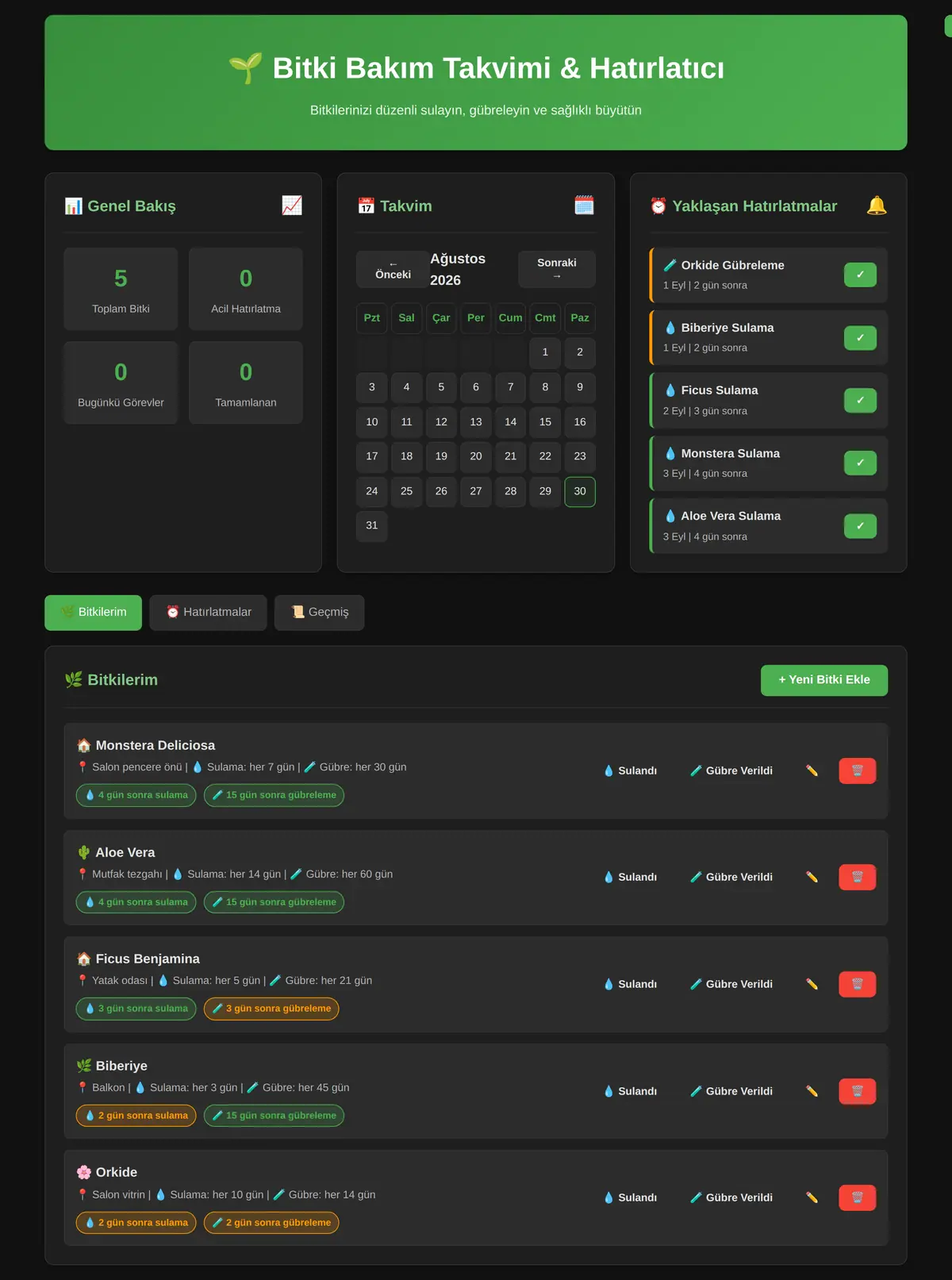Mark Orkide Gübreleme reminder as done
The width and height of the screenshot is (952, 1280).
point(860,275)
